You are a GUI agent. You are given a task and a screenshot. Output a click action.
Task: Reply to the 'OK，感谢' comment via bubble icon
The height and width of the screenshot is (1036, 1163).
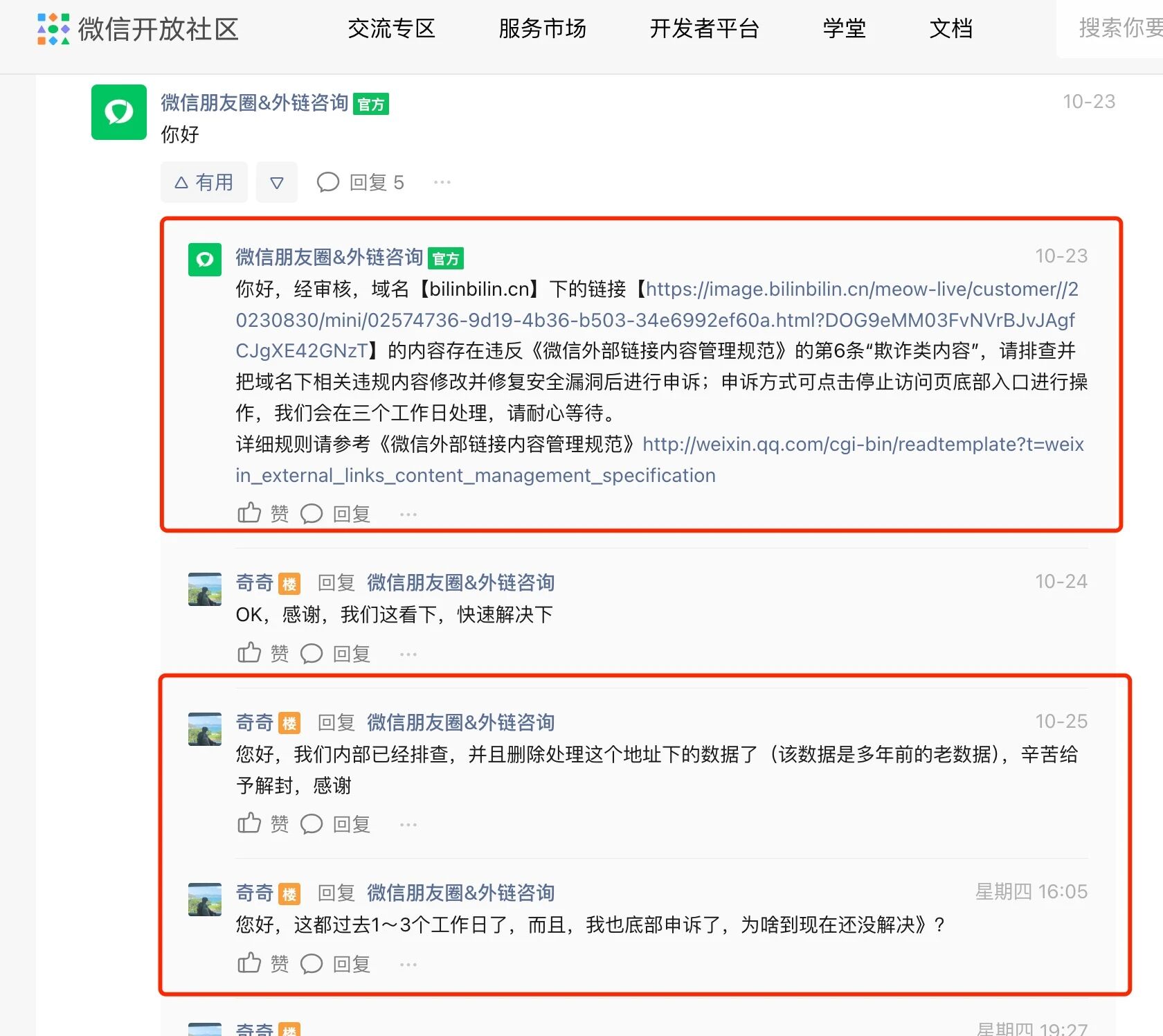(x=312, y=654)
